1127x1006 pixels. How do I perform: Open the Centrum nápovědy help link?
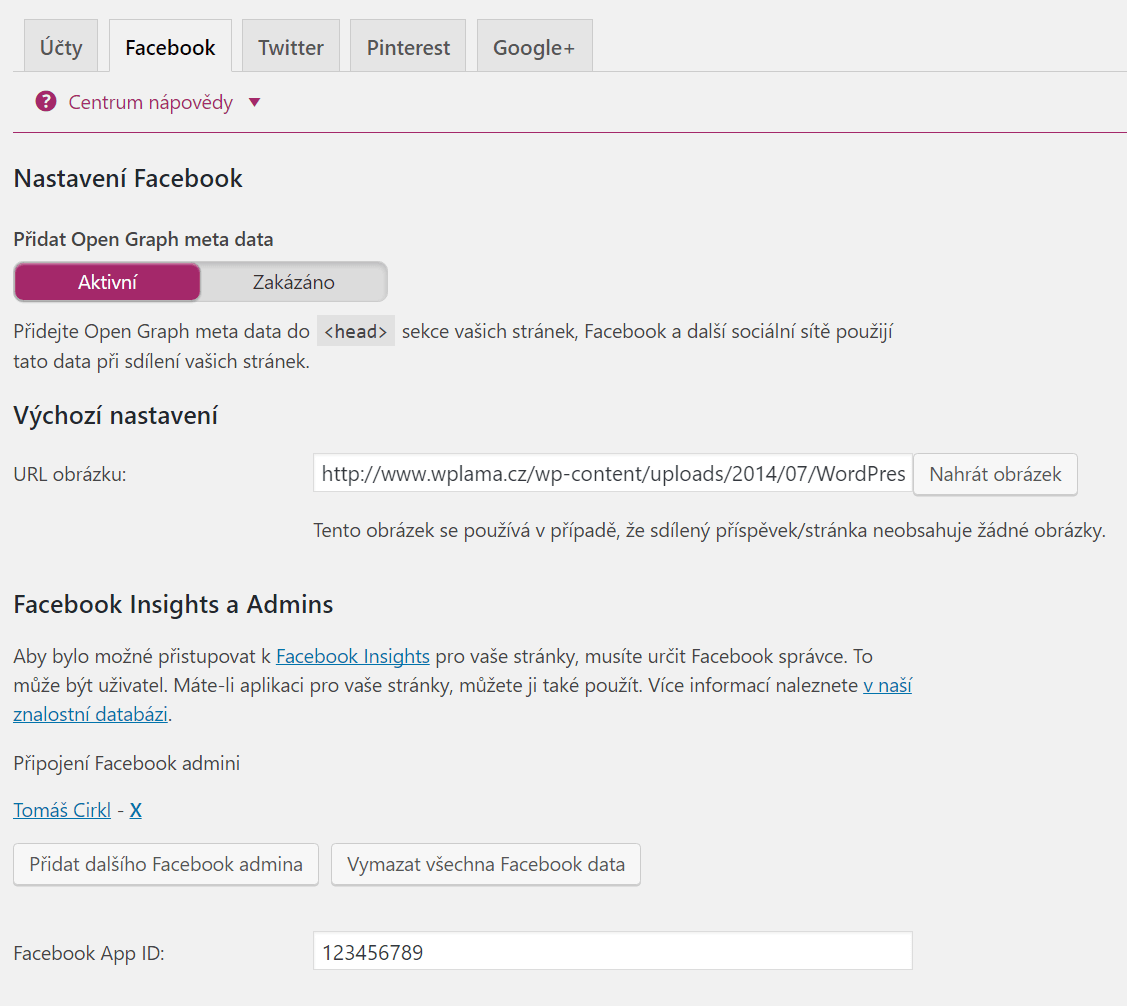click(x=150, y=103)
